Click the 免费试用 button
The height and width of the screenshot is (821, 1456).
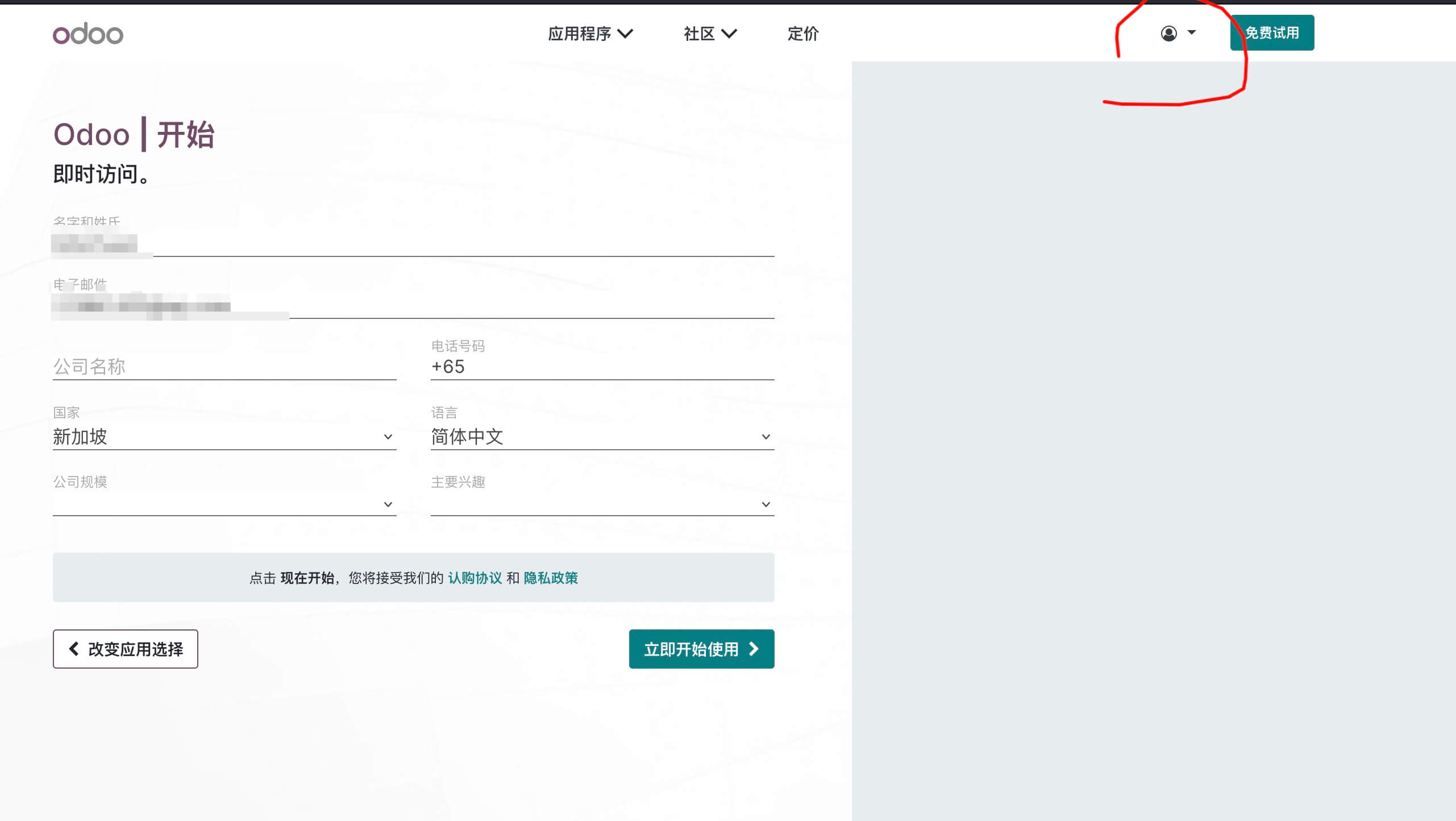1272,33
